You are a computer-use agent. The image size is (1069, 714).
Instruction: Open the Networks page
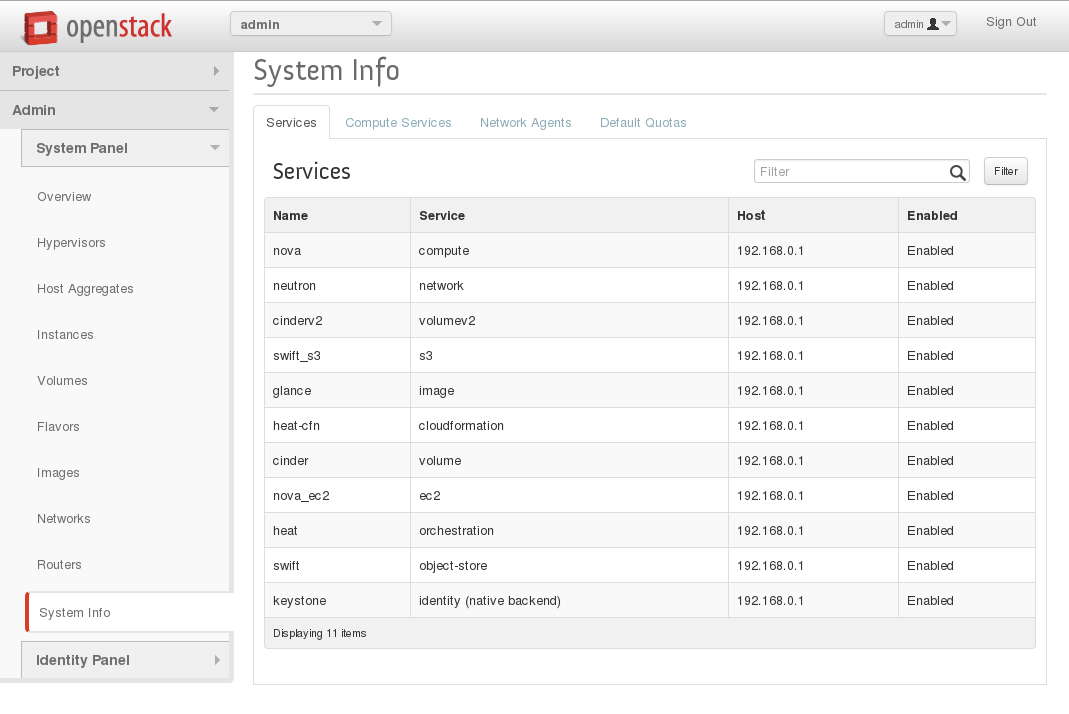(x=63, y=518)
